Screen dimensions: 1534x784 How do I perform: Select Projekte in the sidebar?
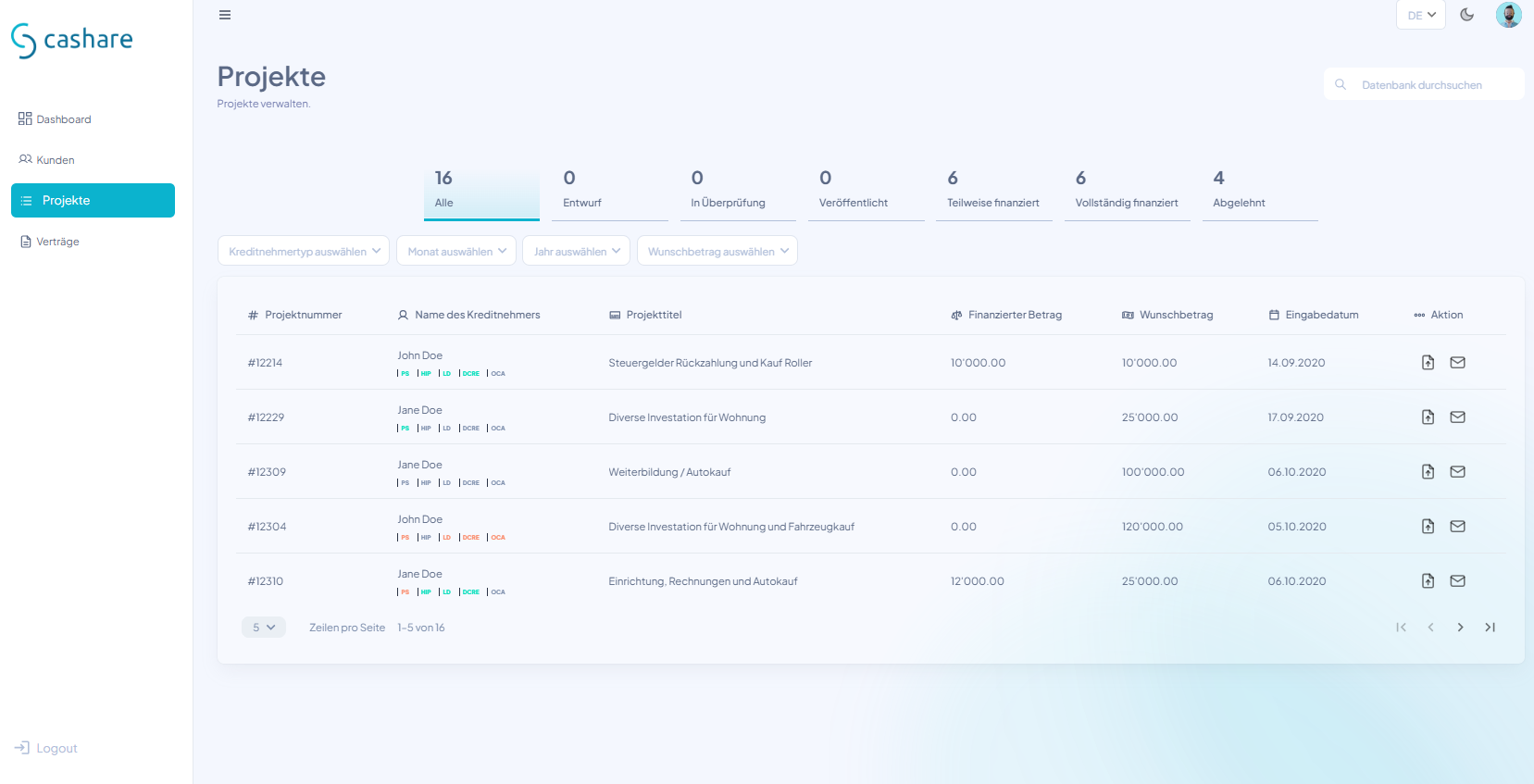93,201
